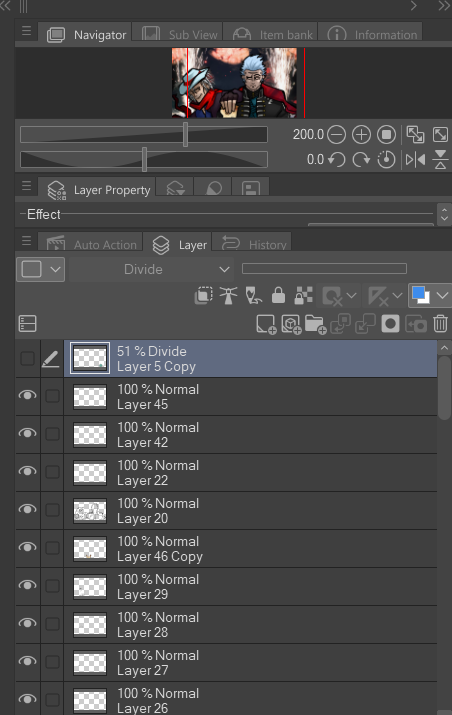Clip layer to layer below
The width and height of the screenshot is (452, 715).
[x=203, y=295]
